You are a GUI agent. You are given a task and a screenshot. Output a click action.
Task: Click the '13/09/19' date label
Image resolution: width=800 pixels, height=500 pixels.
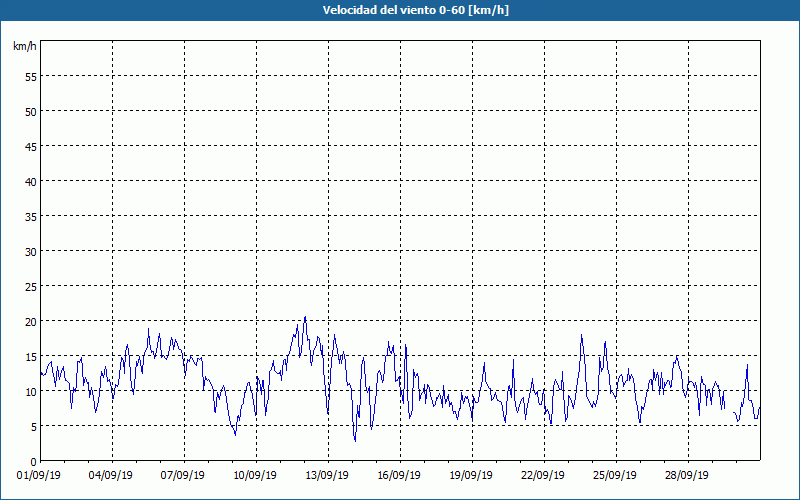point(327,476)
